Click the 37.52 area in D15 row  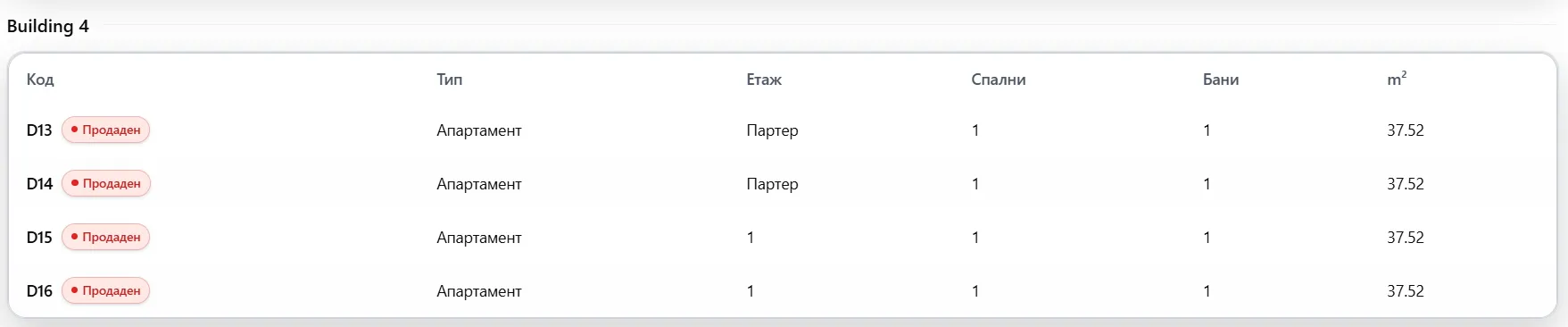(x=1405, y=238)
